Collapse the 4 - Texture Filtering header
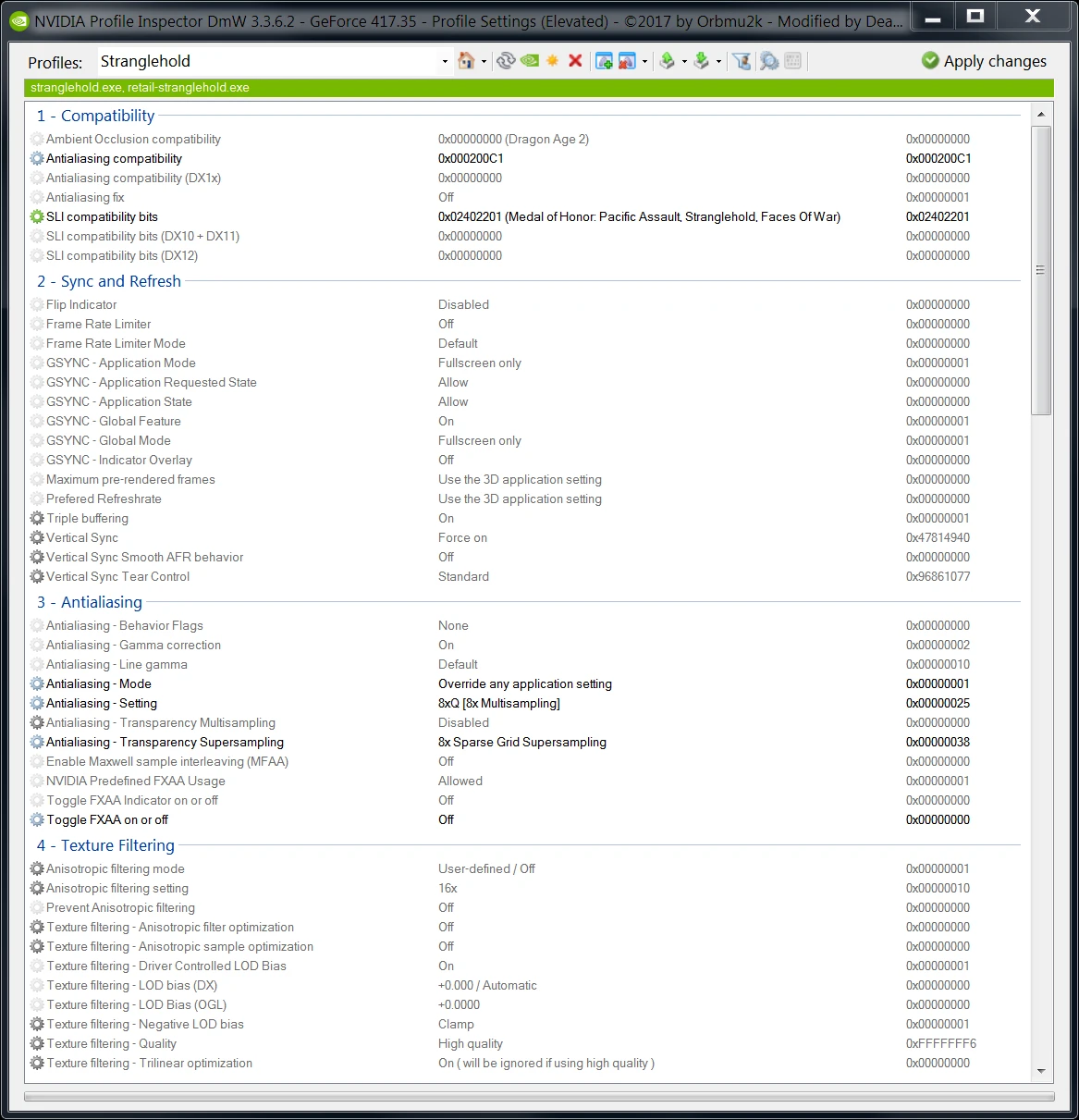Image resolution: width=1079 pixels, height=1120 pixels. [x=105, y=845]
